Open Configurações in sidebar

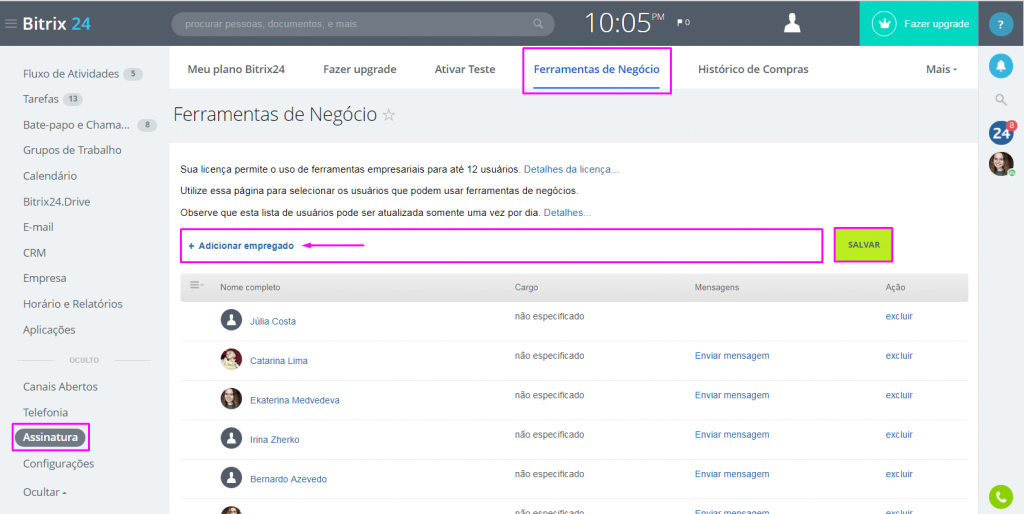[x=58, y=464]
